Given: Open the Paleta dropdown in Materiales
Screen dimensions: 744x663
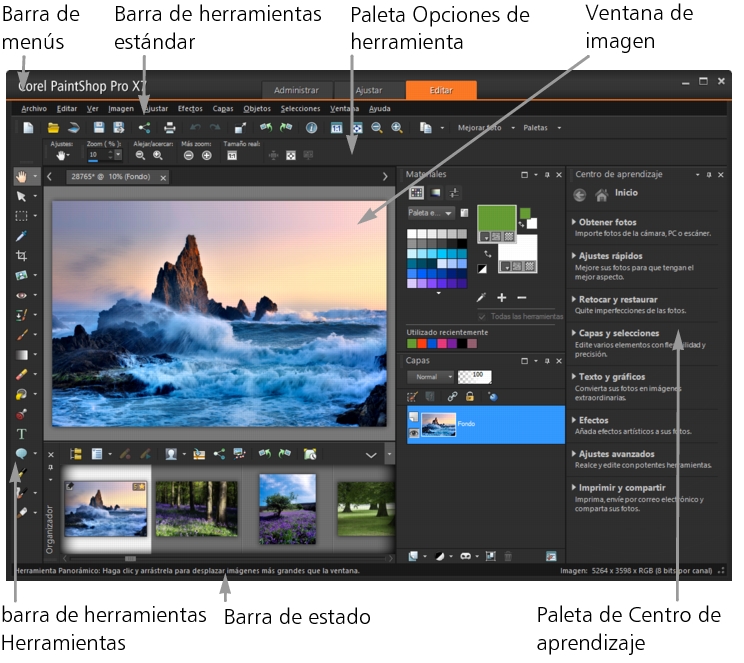Looking at the screenshot, I should tap(431, 213).
